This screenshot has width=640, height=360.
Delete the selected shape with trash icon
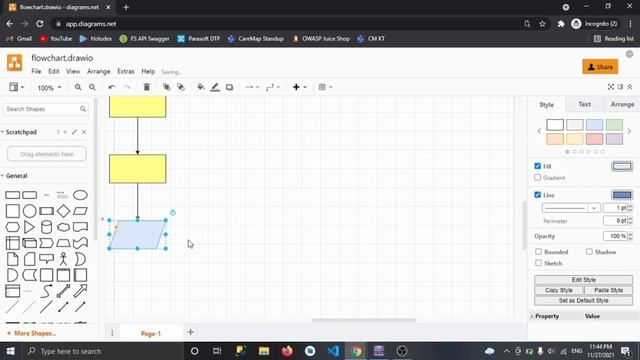tap(147, 87)
